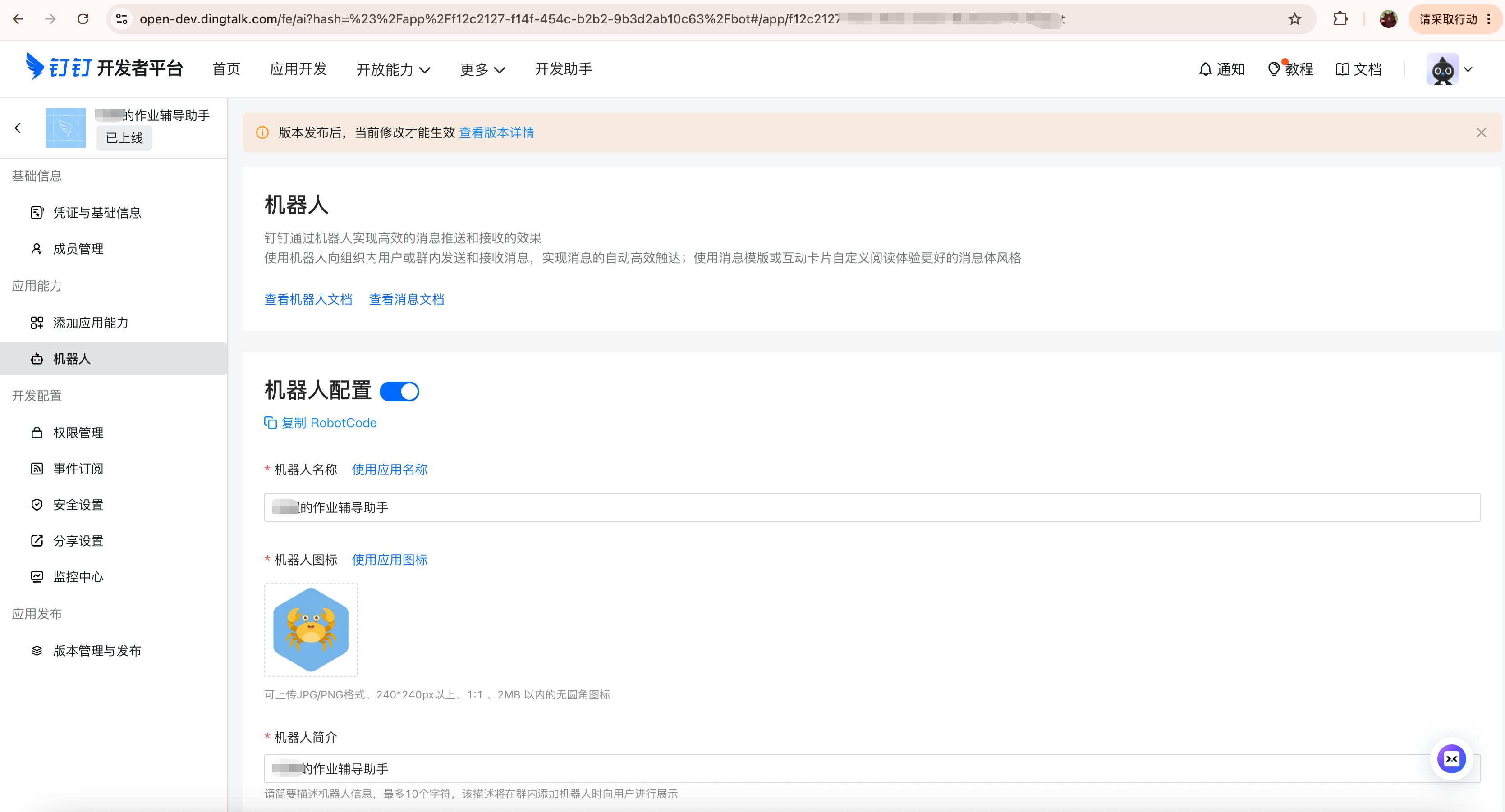Open the 通知 bell icon
1505x812 pixels.
click(x=1205, y=69)
